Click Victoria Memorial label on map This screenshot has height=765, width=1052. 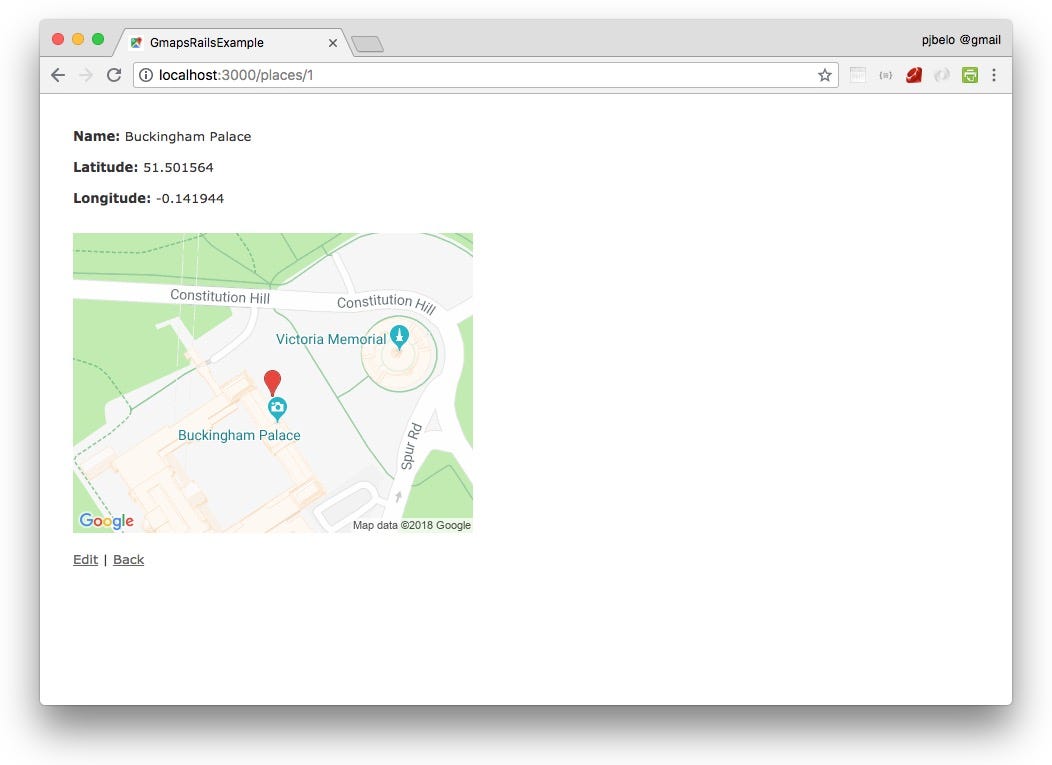click(x=331, y=339)
